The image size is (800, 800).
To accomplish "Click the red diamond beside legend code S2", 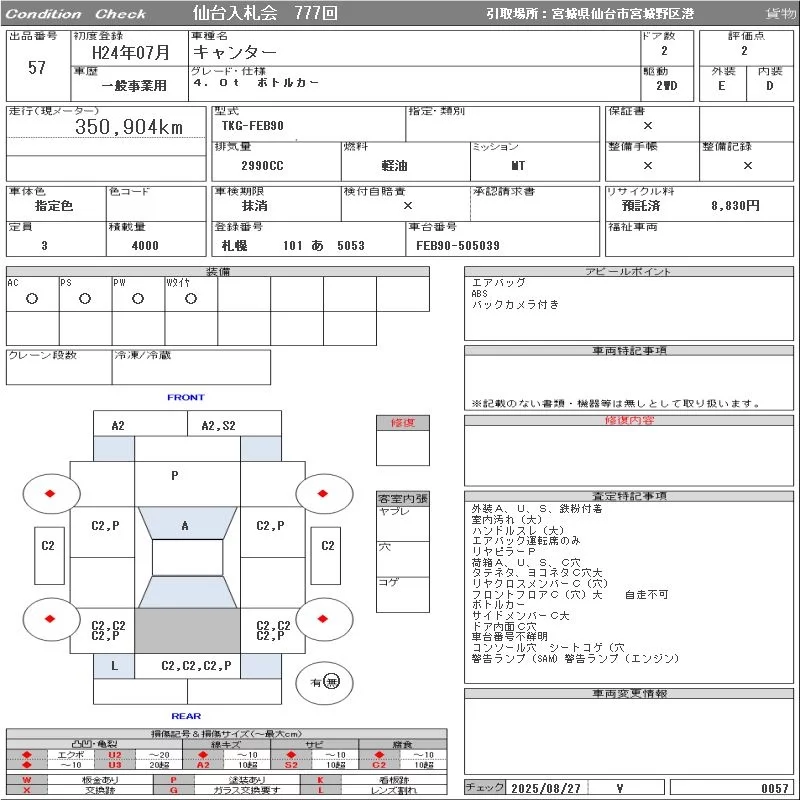I will click(x=291, y=755).
